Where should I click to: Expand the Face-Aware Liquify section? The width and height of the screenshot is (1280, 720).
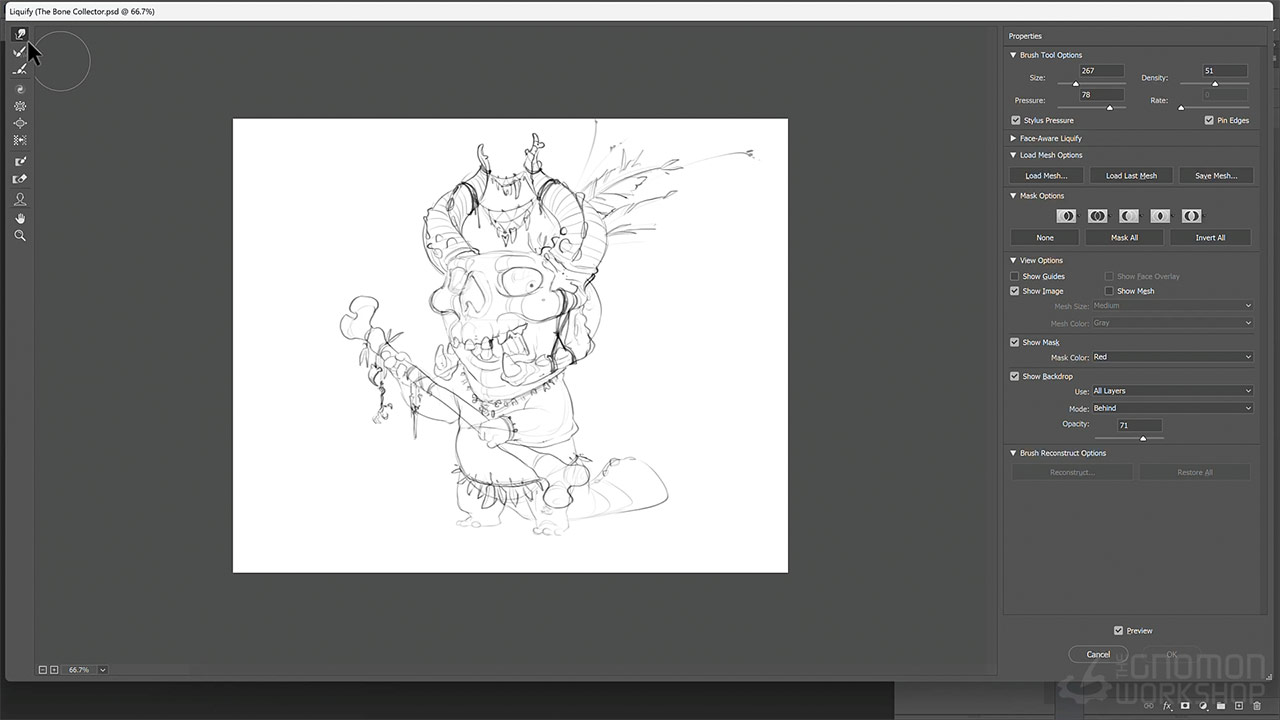1013,138
